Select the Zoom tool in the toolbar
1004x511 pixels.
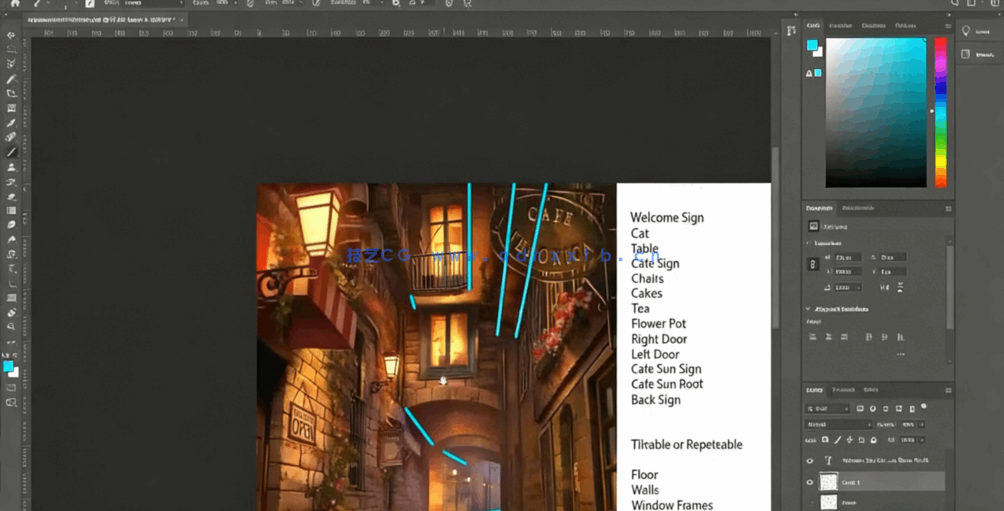(x=11, y=327)
